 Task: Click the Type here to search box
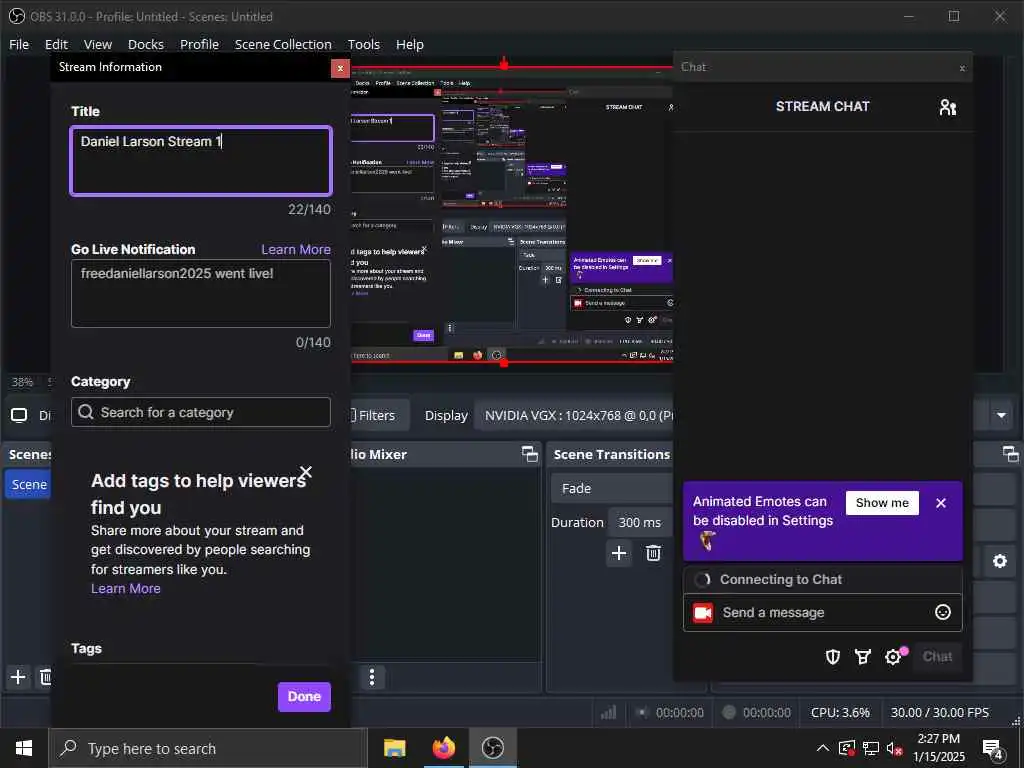(x=208, y=748)
